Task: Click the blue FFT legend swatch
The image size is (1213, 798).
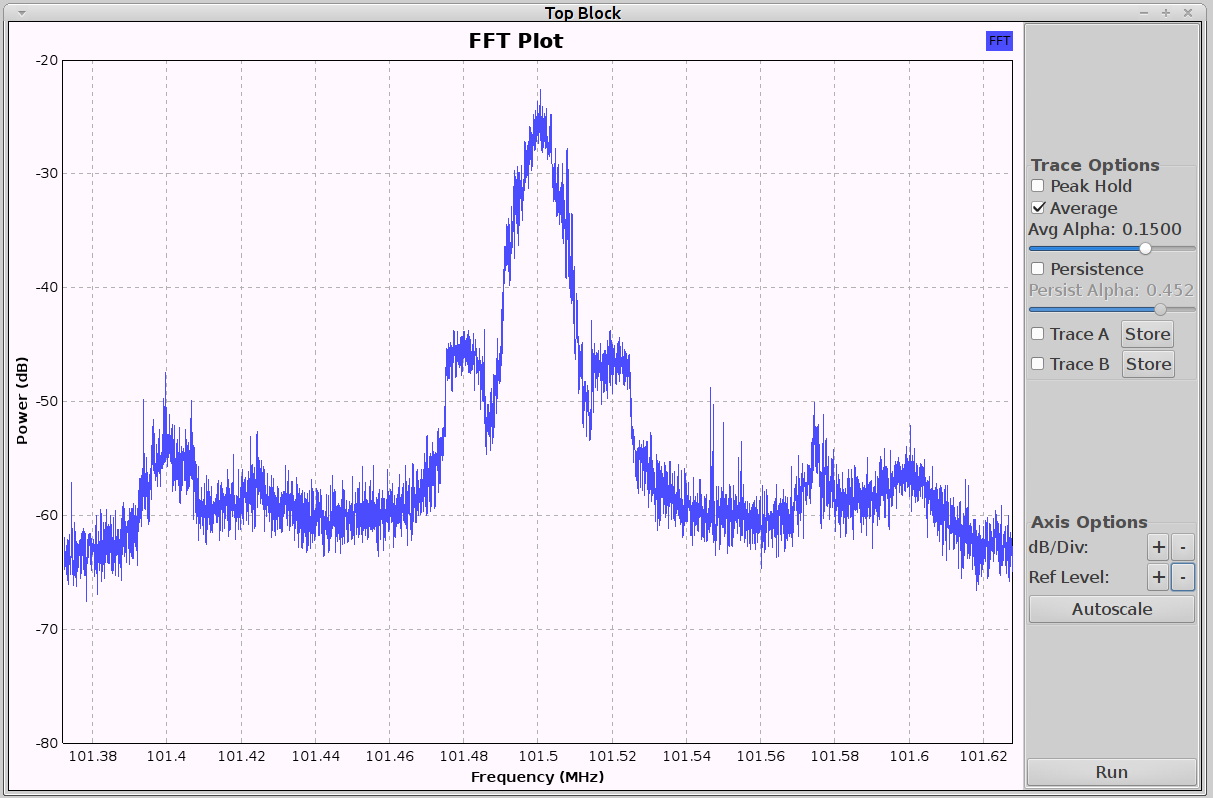Action: tap(999, 41)
